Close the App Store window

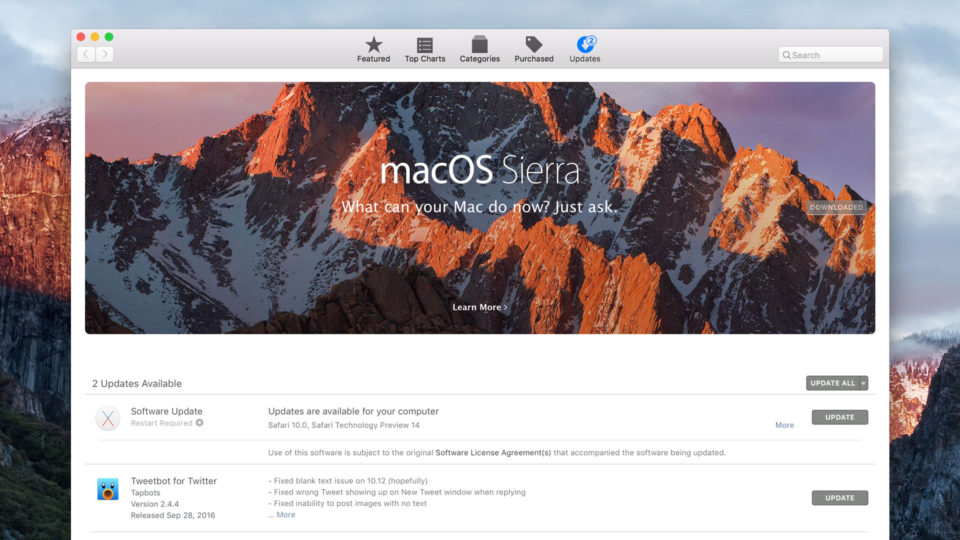point(81,37)
